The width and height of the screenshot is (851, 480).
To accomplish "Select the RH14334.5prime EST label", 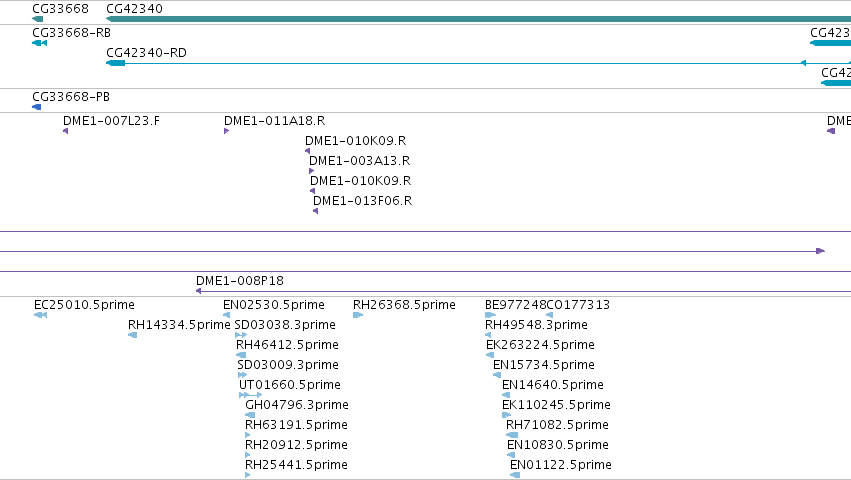I will coord(179,325).
